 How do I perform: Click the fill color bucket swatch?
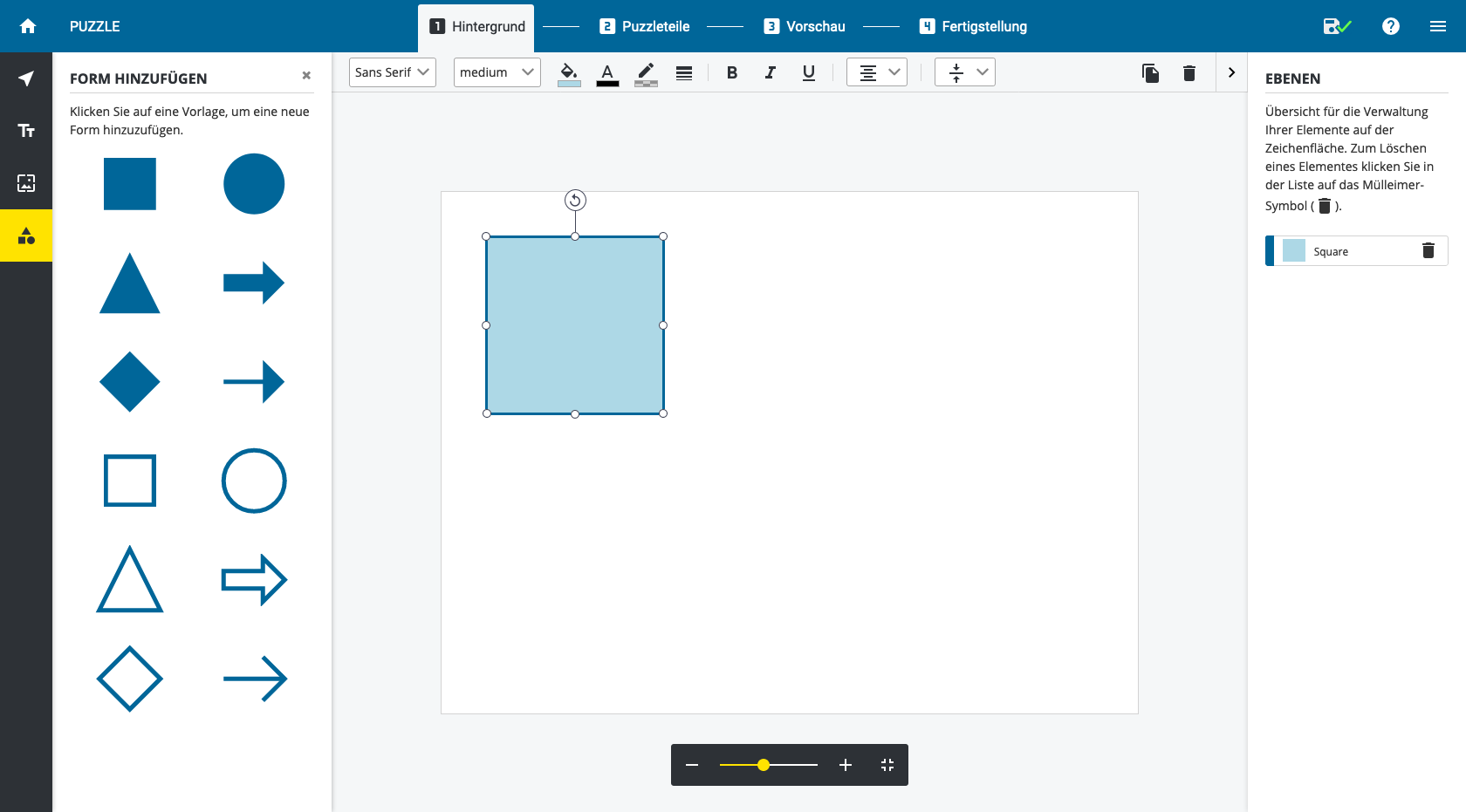pos(569,73)
